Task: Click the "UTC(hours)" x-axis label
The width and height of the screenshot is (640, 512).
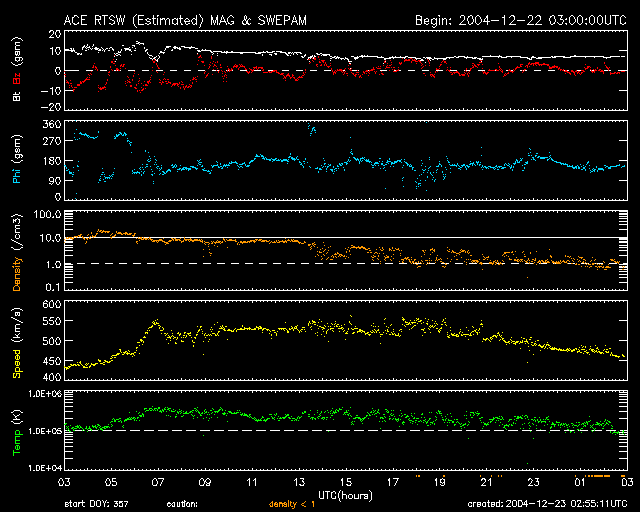Action: [345, 495]
